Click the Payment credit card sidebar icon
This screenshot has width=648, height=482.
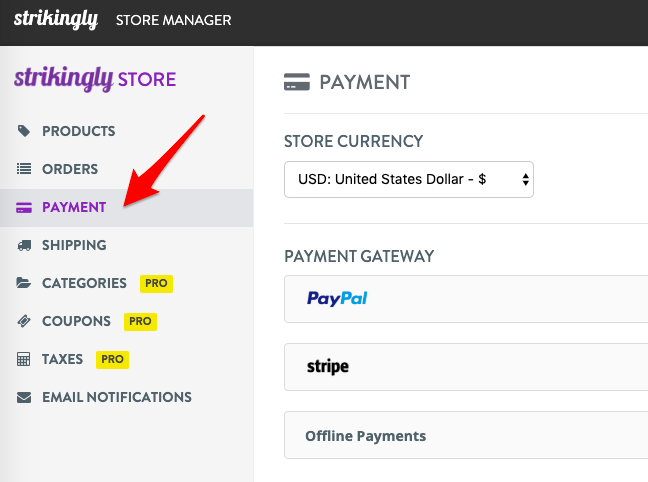tap(24, 207)
